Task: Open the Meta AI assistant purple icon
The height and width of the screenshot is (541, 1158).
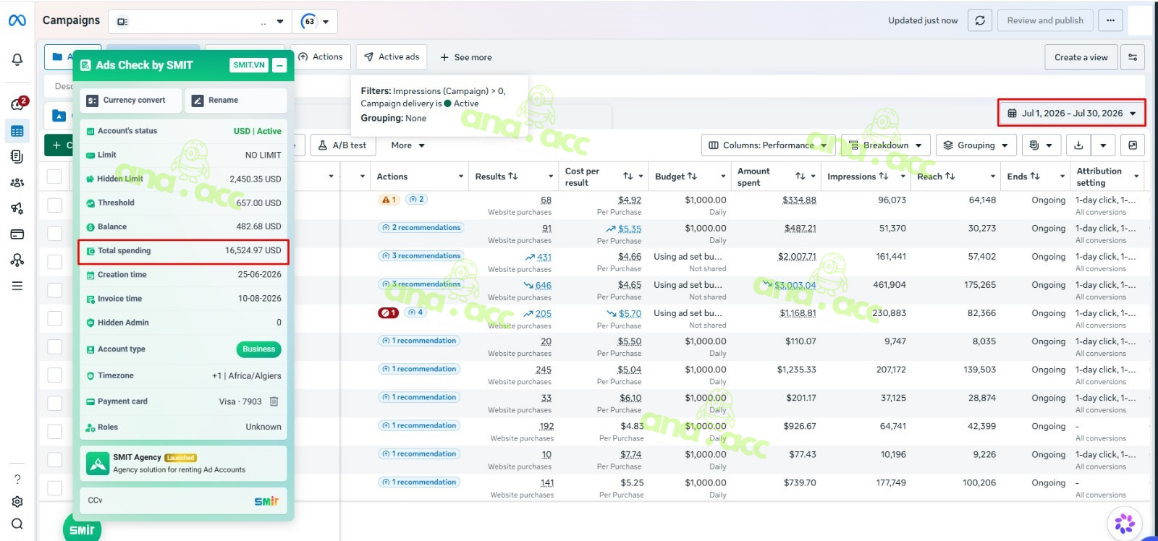Action: (x=1124, y=524)
